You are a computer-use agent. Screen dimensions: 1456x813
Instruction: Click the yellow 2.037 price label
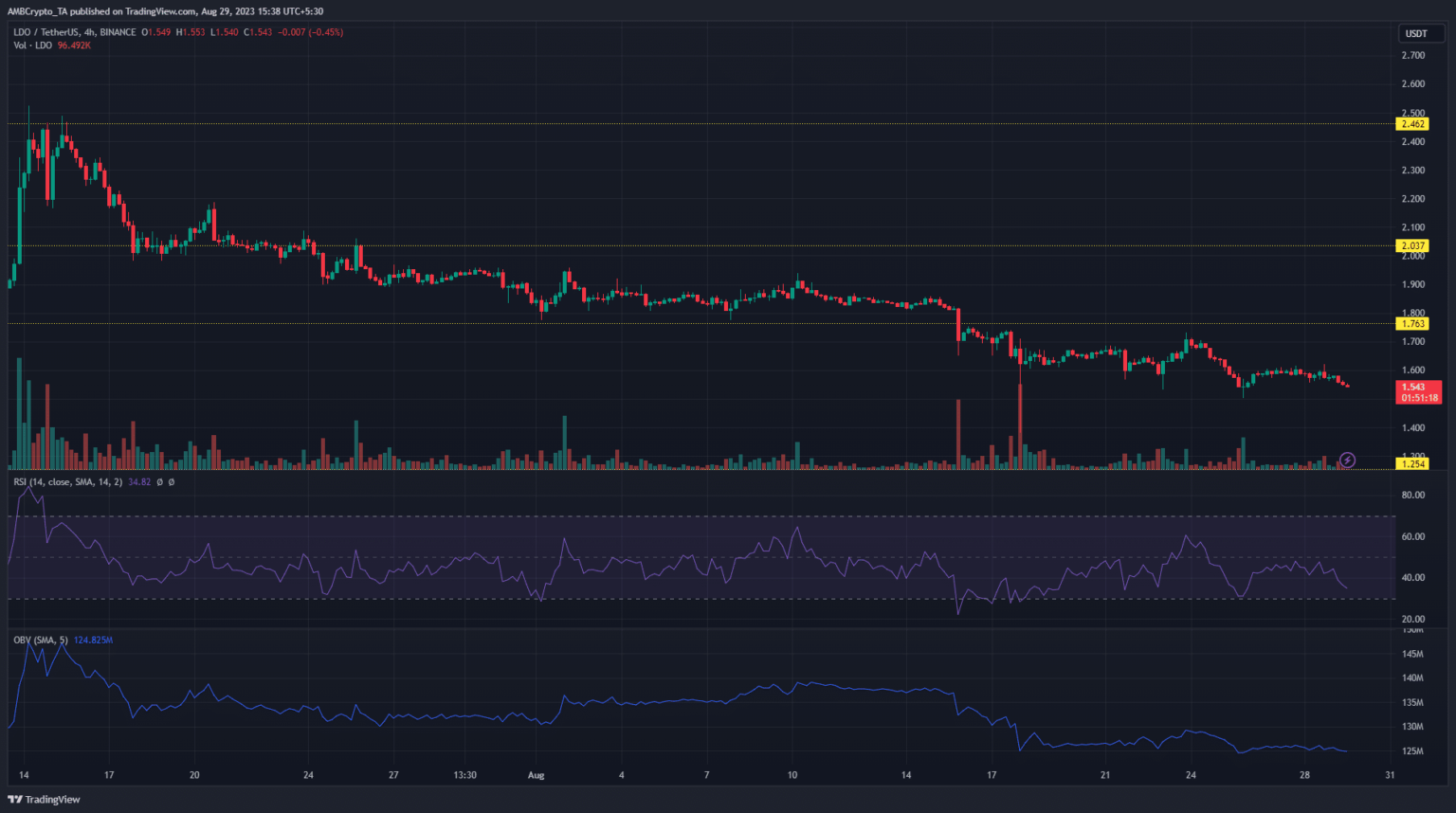1412,245
